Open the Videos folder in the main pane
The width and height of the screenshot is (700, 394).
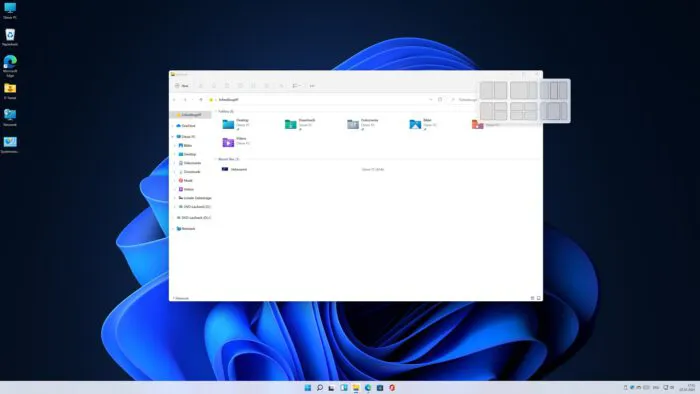coord(236,141)
